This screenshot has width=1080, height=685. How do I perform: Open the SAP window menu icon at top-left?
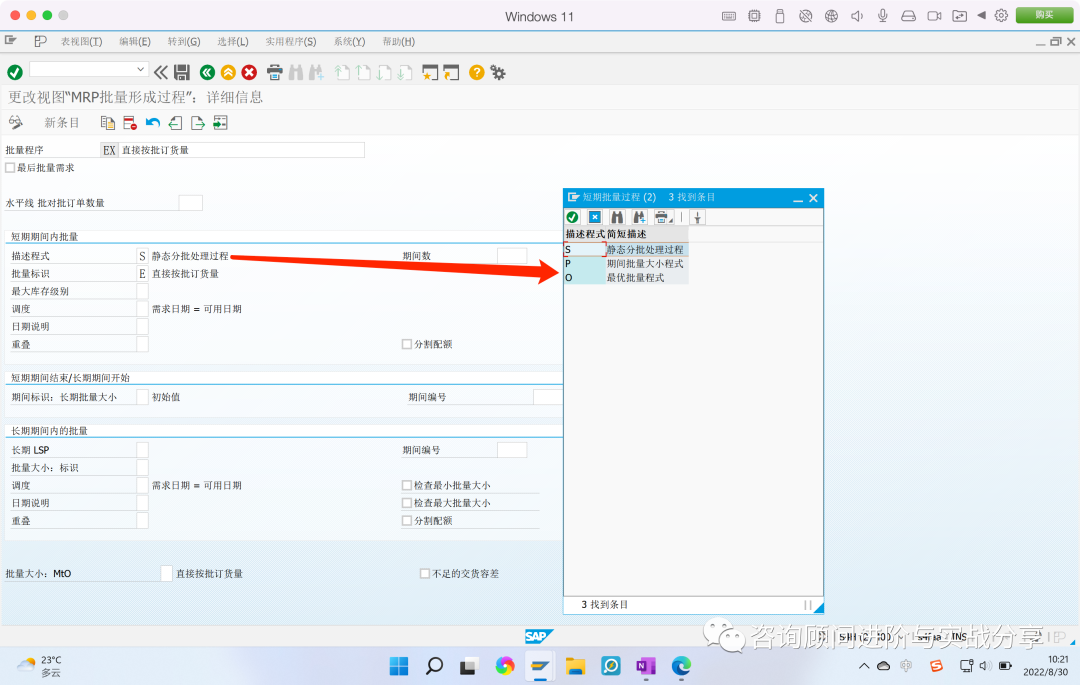[10, 41]
